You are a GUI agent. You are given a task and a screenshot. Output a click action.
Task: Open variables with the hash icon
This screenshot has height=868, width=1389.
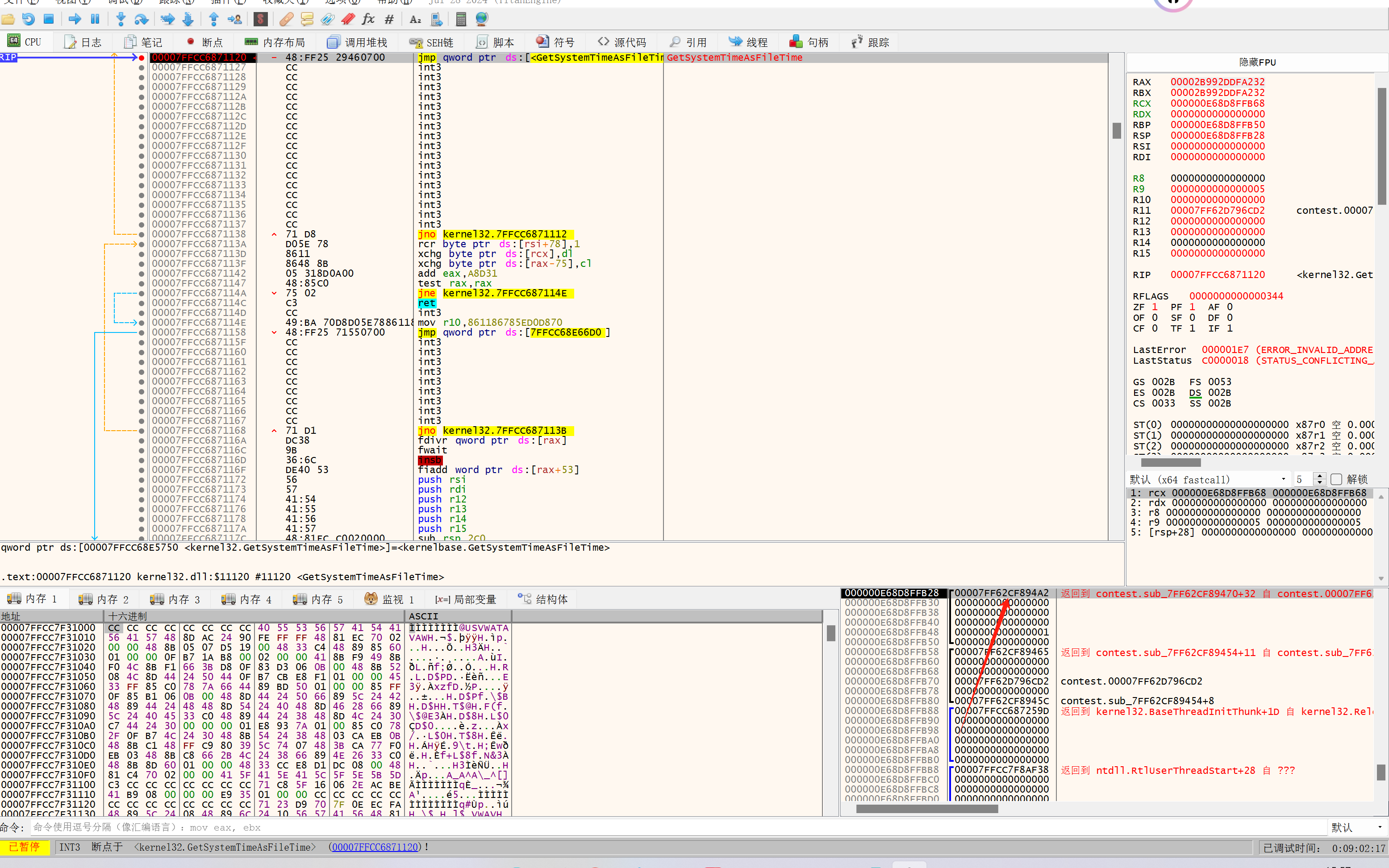pyautogui.click(x=389, y=20)
